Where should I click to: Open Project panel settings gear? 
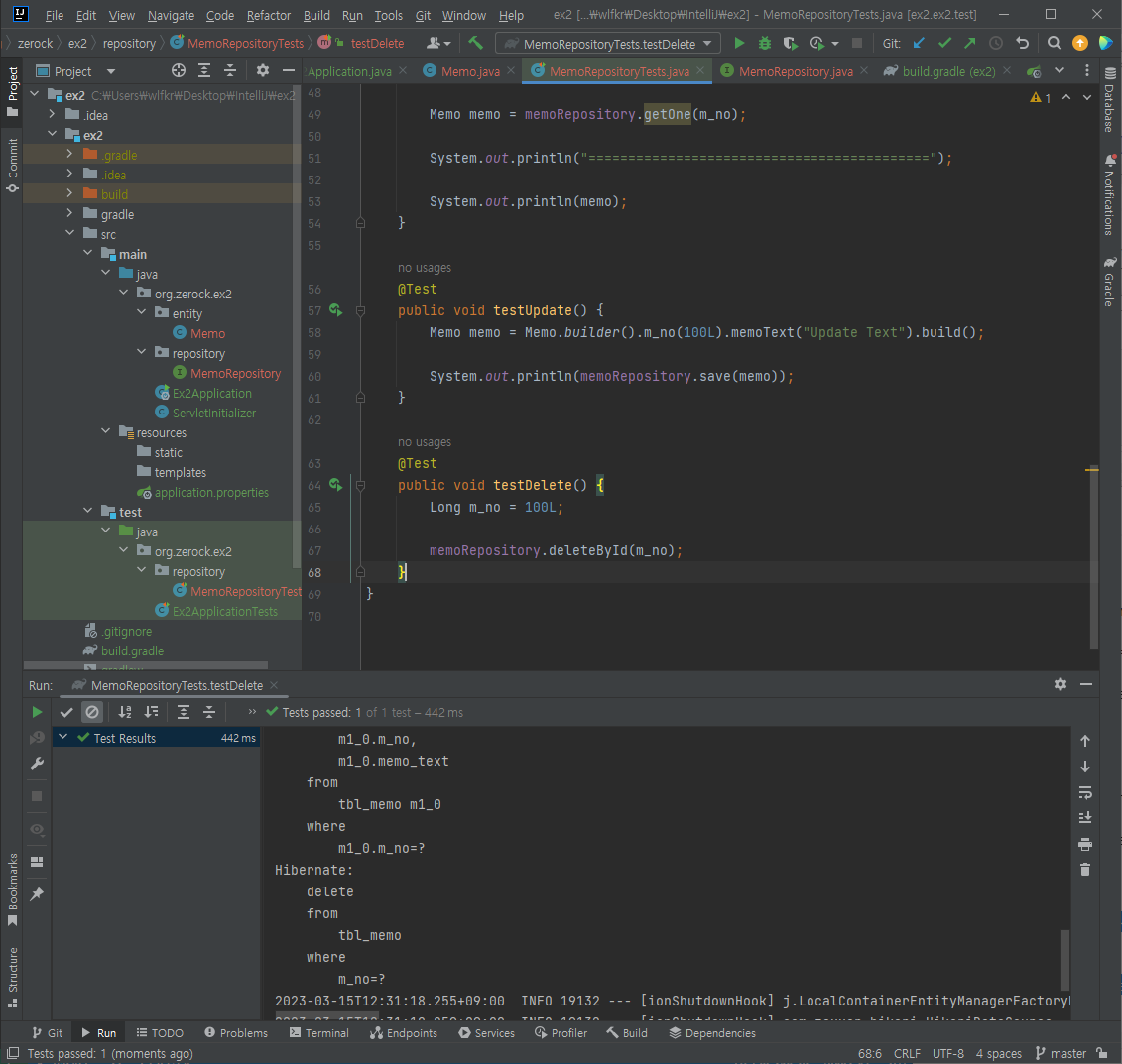[263, 70]
